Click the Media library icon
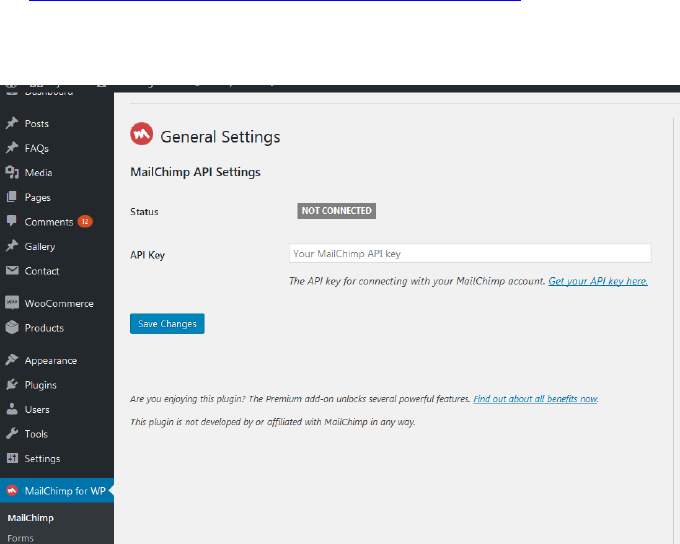The width and height of the screenshot is (680, 544). (x=12, y=172)
